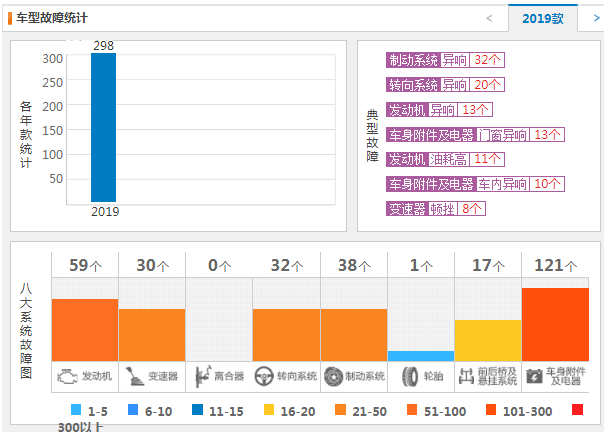The image size is (604, 432).
Task: Click the 300 y-axis tick label
Action: [52, 59]
